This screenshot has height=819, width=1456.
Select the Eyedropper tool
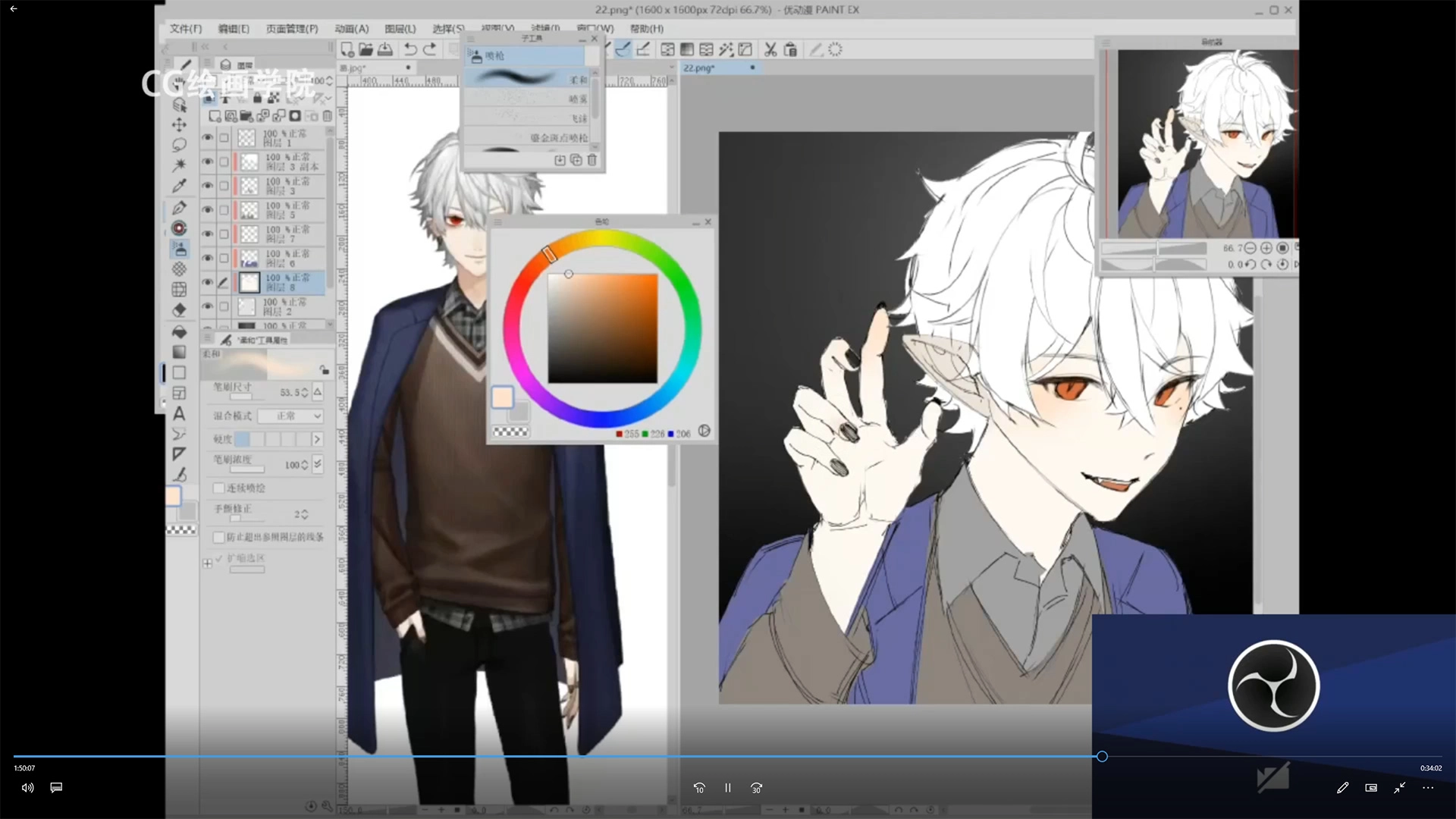click(x=179, y=186)
